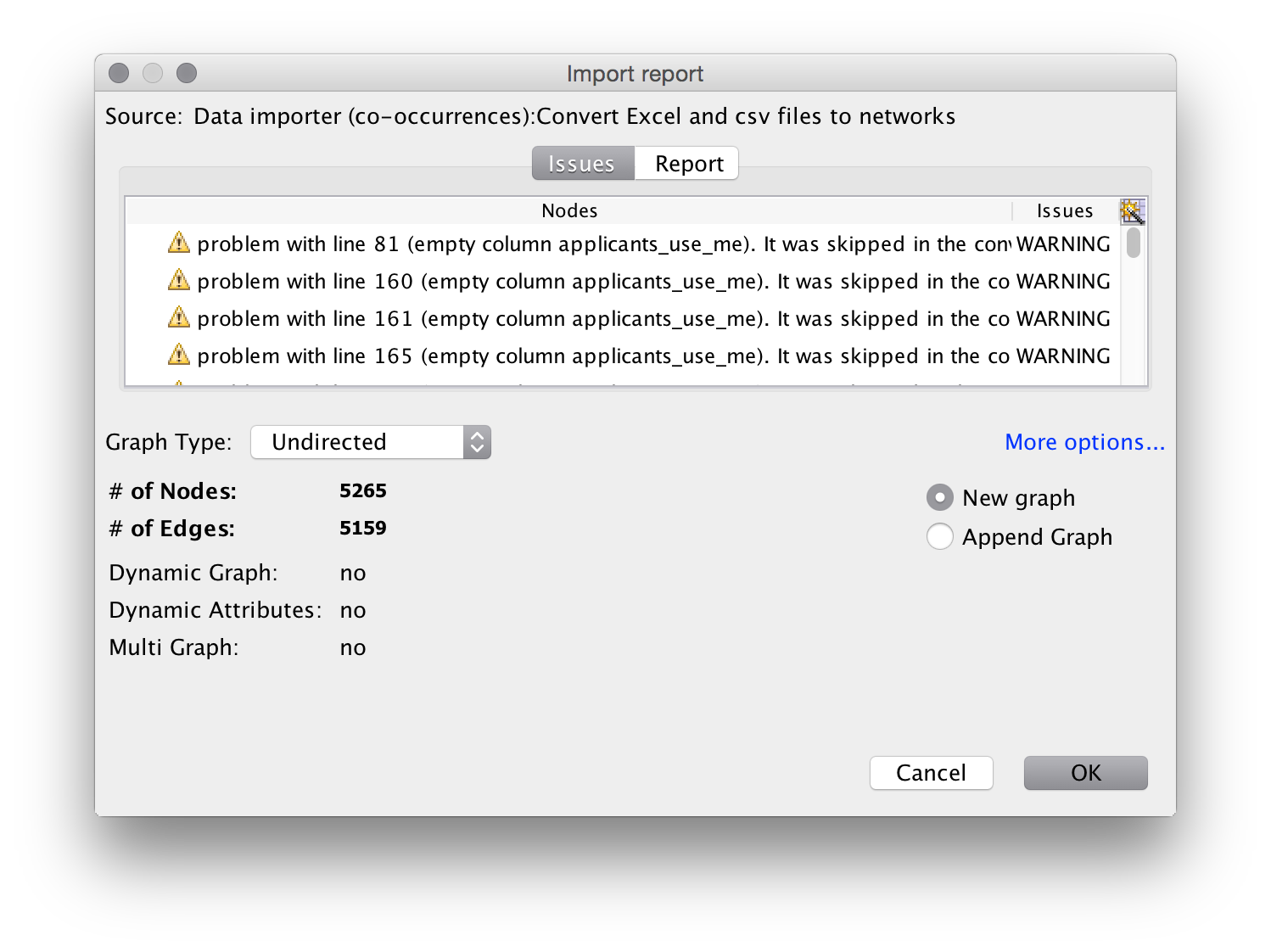The height and width of the screenshot is (952, 1271).
Task: Click the Nodes column header
Action: (569, 210)
